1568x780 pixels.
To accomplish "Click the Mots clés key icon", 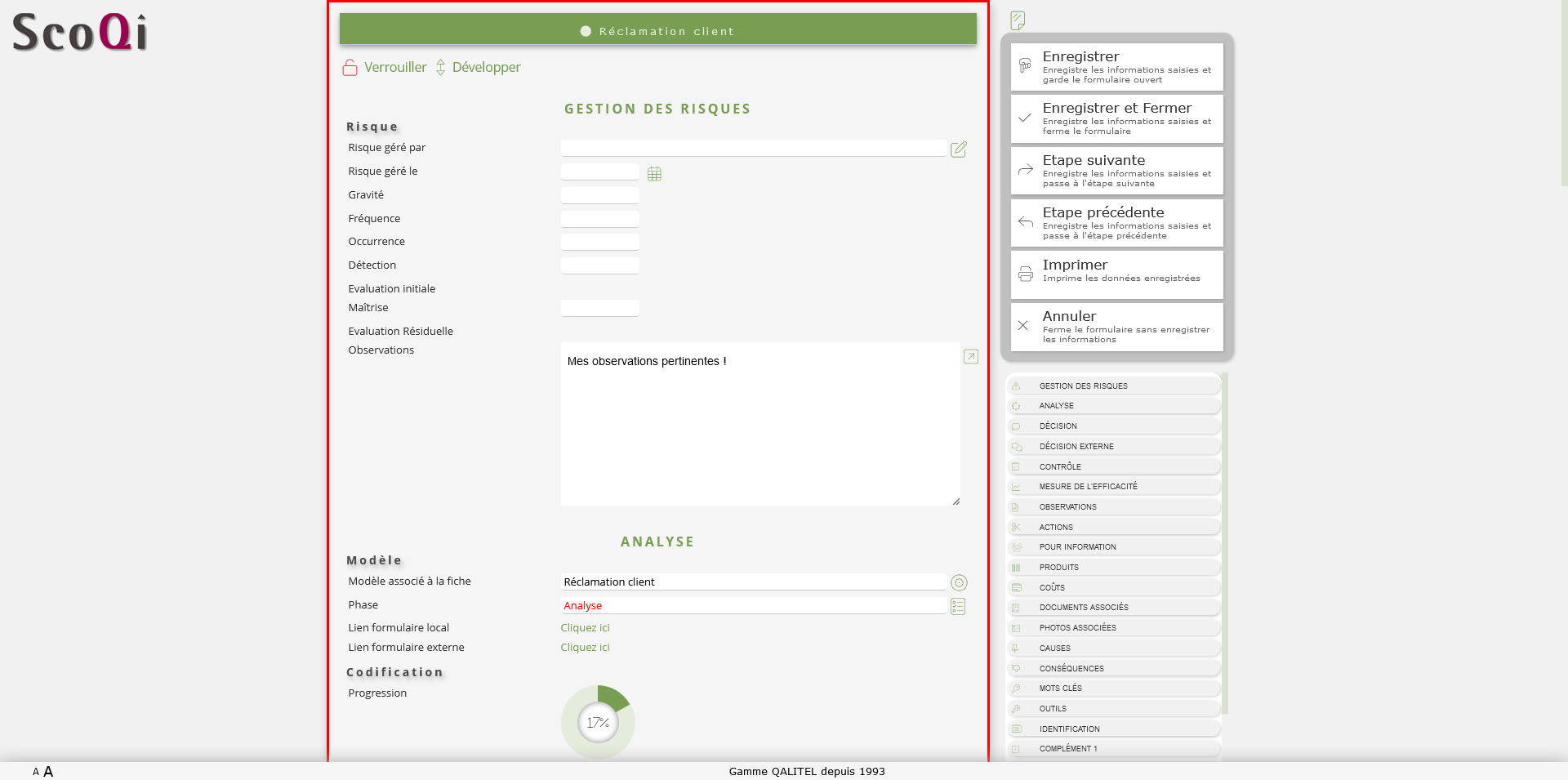I will pos(1016,689).
